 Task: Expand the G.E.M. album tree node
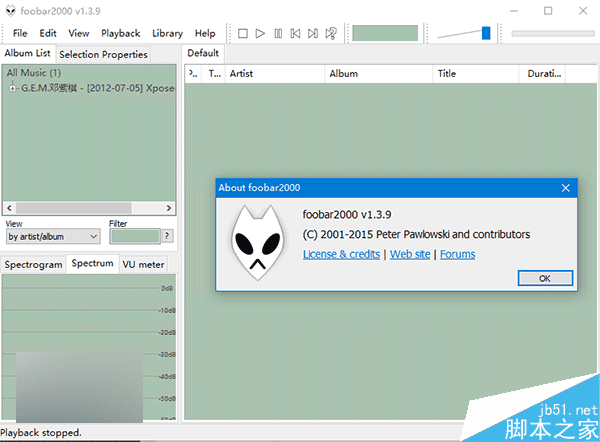click(13, 88)
